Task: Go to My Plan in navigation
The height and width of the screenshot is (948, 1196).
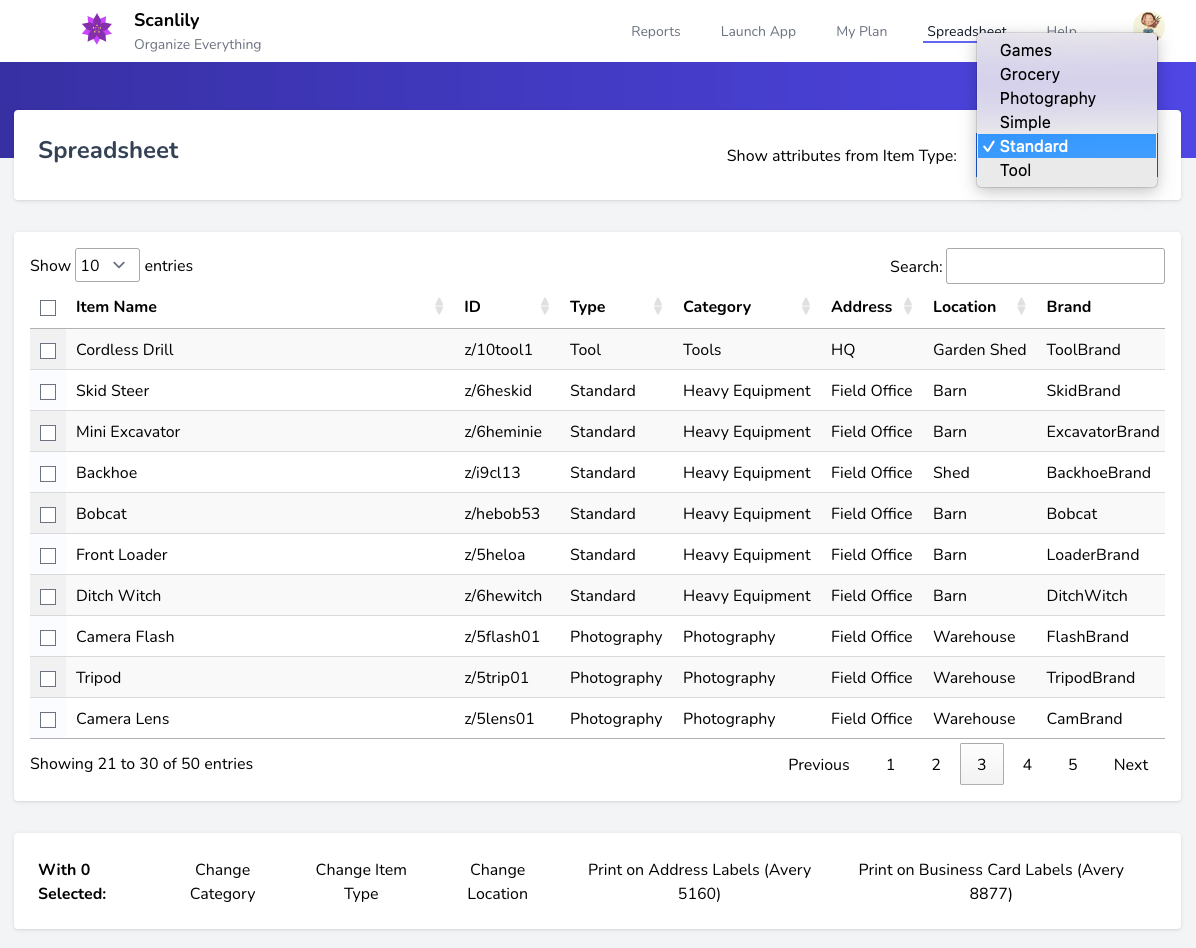Action: point(861,31)
